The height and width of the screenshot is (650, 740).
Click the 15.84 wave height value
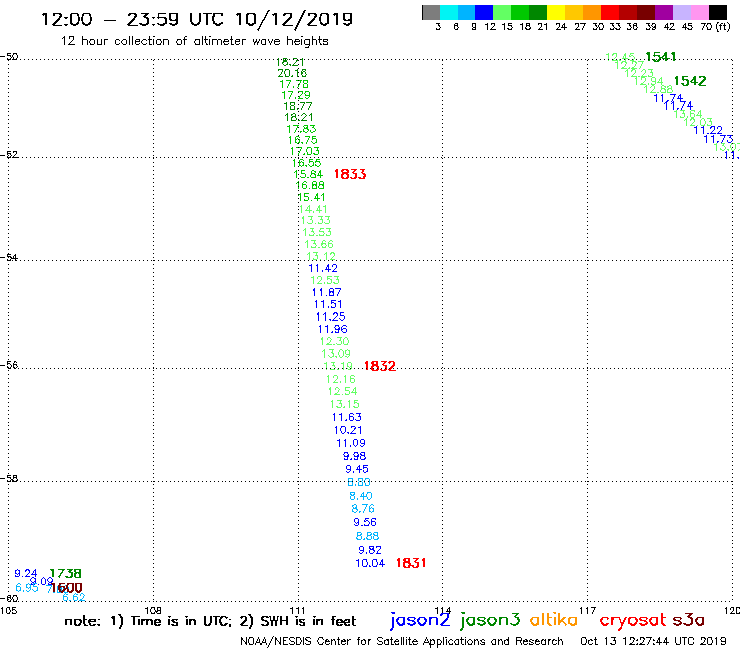308,174
